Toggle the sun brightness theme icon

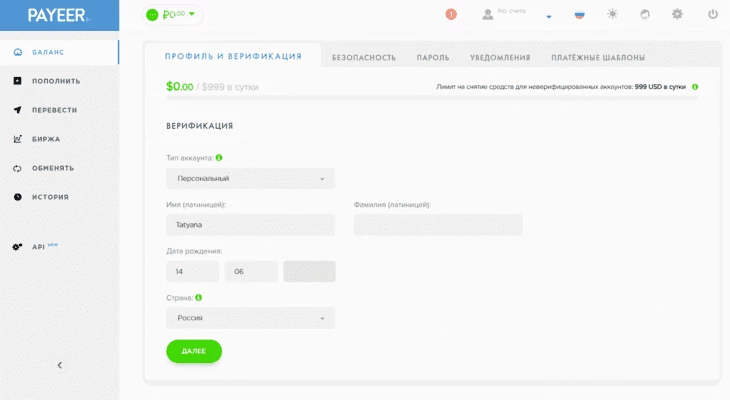pyautogui.click(x=612, y=14)
